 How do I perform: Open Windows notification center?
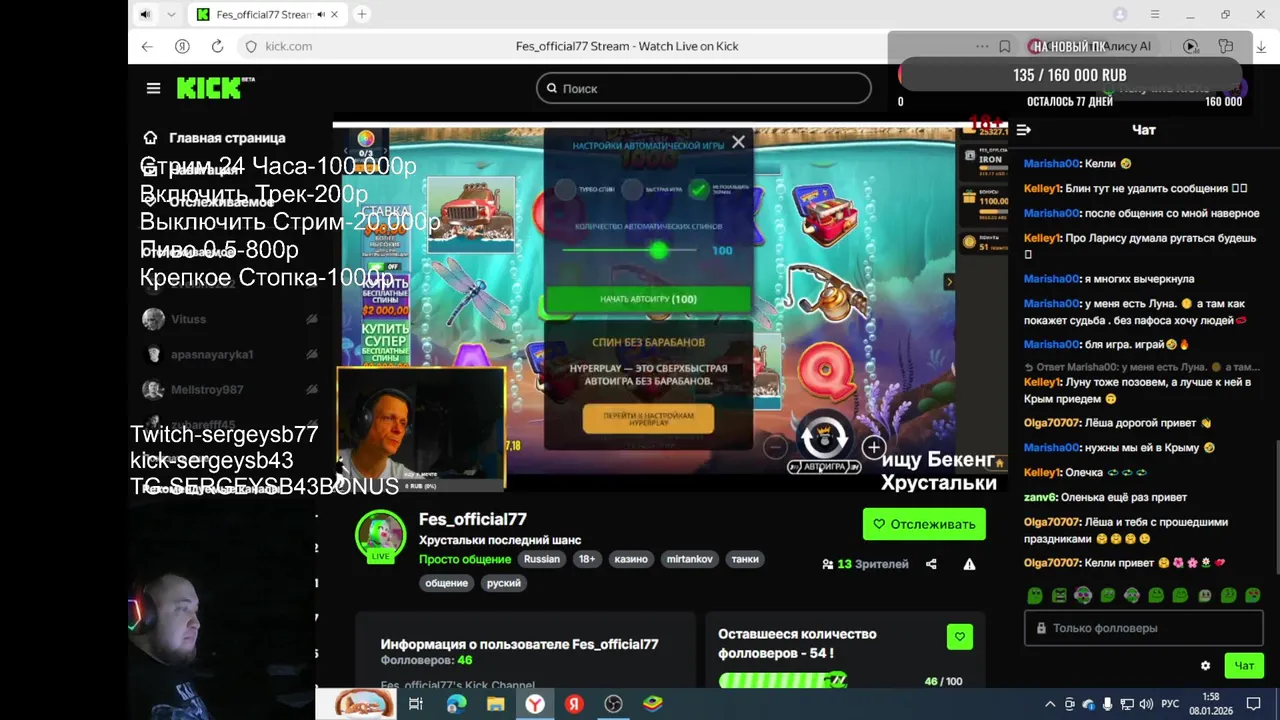pos(1253,704)
